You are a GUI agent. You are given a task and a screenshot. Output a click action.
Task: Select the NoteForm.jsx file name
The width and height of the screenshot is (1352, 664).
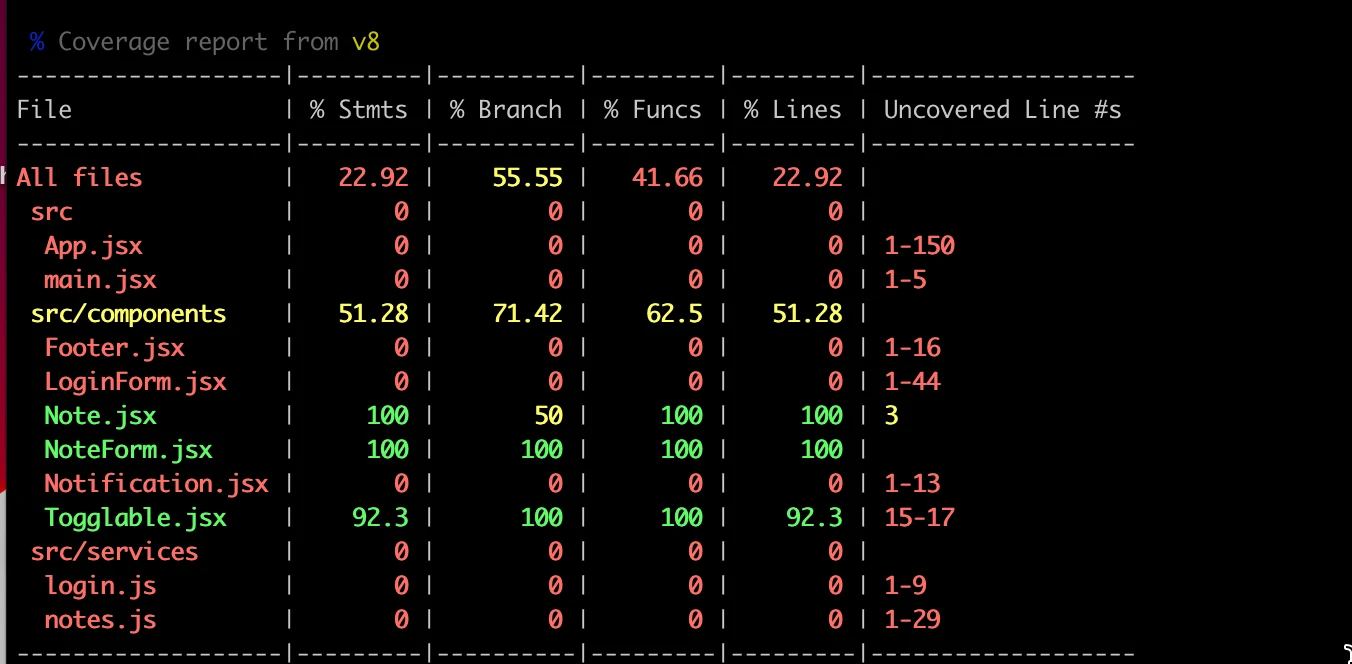point(128,450)
